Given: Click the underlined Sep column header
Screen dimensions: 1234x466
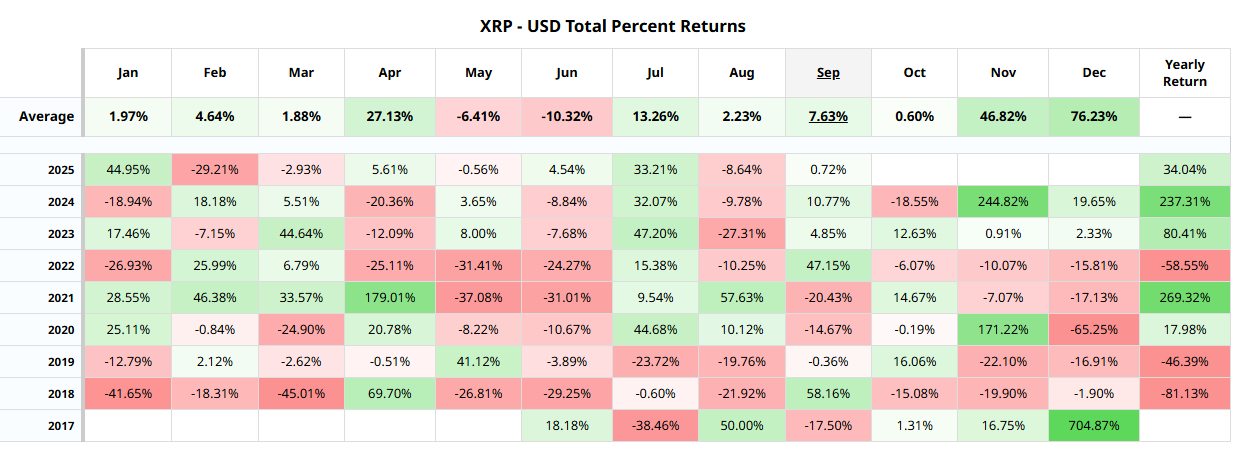Looking at the screenshot, I should pyautogui.click(x=828, y=73).
